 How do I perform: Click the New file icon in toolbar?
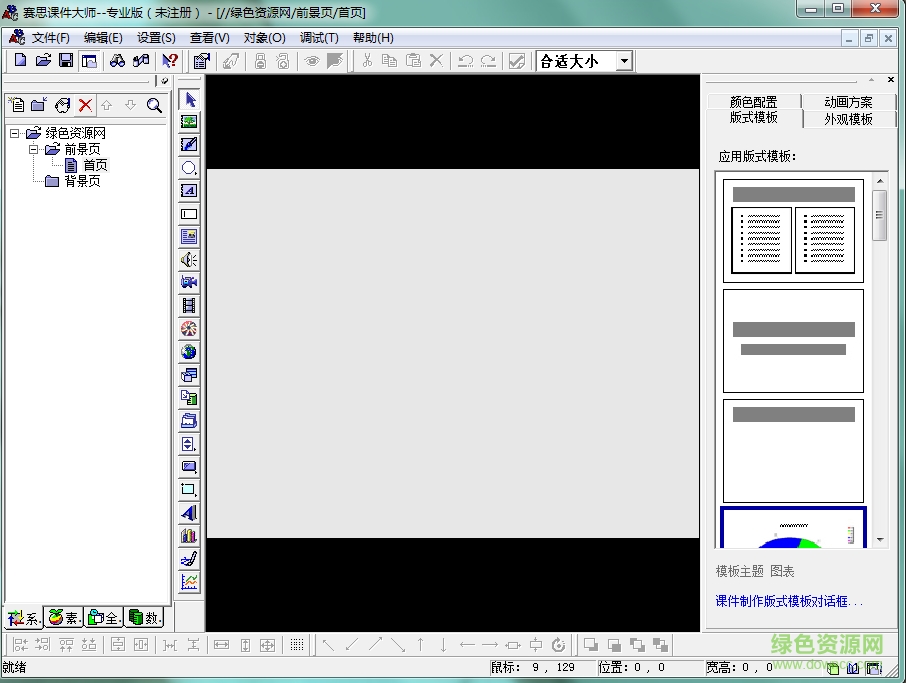20,60
